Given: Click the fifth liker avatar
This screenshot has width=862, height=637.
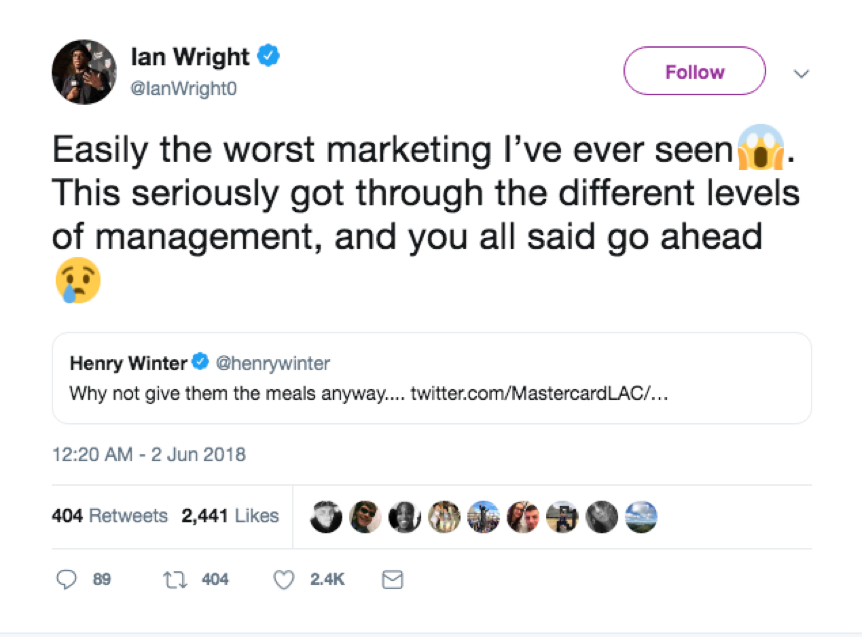Looking at the screenshot, I should coord(484,516).
